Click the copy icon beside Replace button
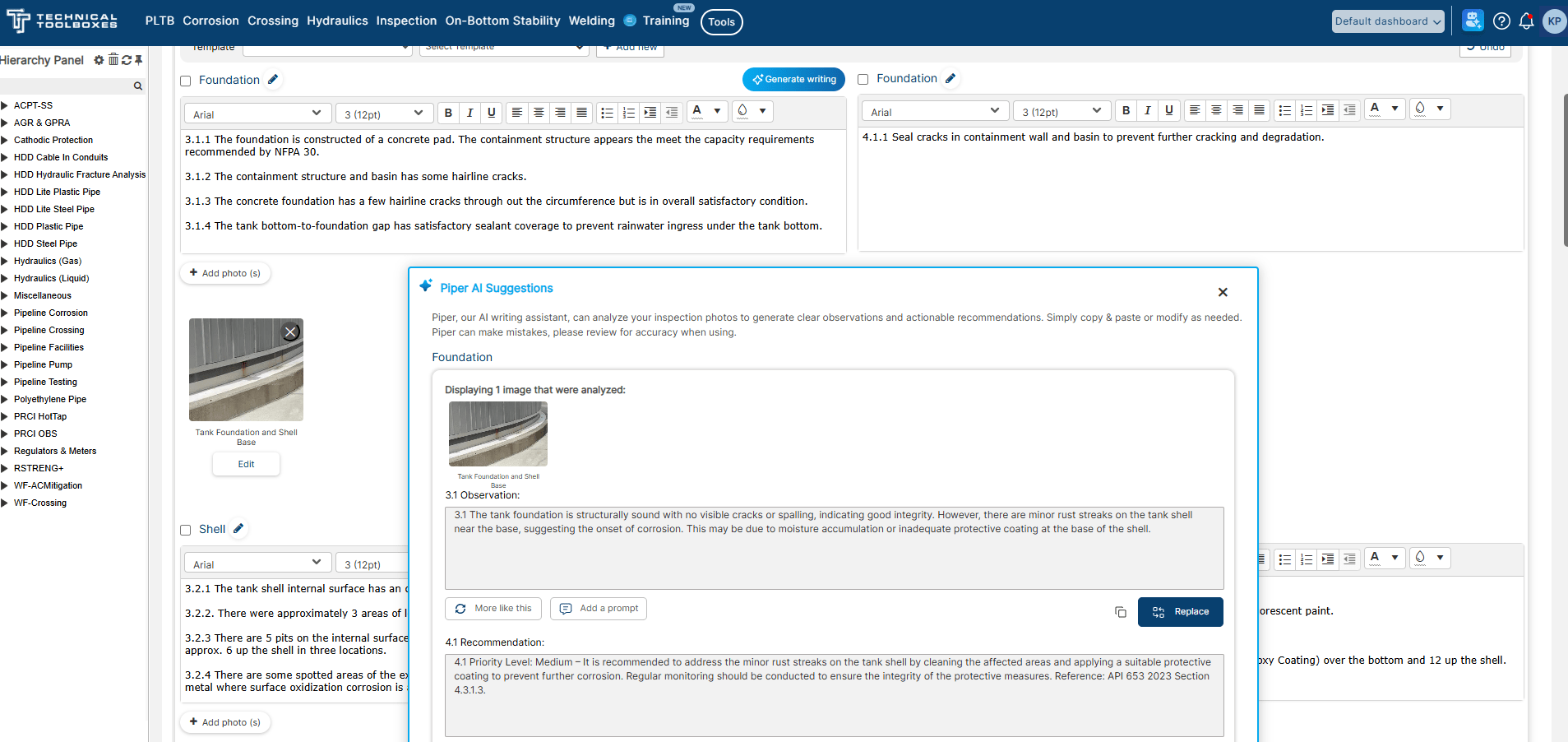 pos(1120,612)
